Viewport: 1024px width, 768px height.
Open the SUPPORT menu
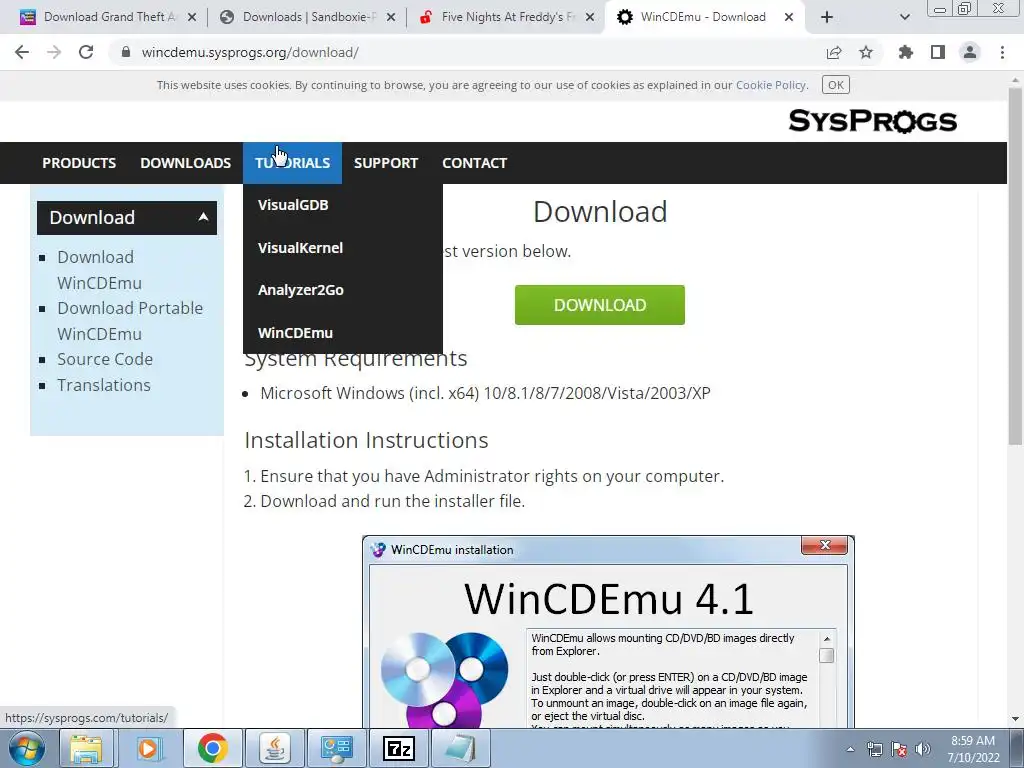click(386, 163)
